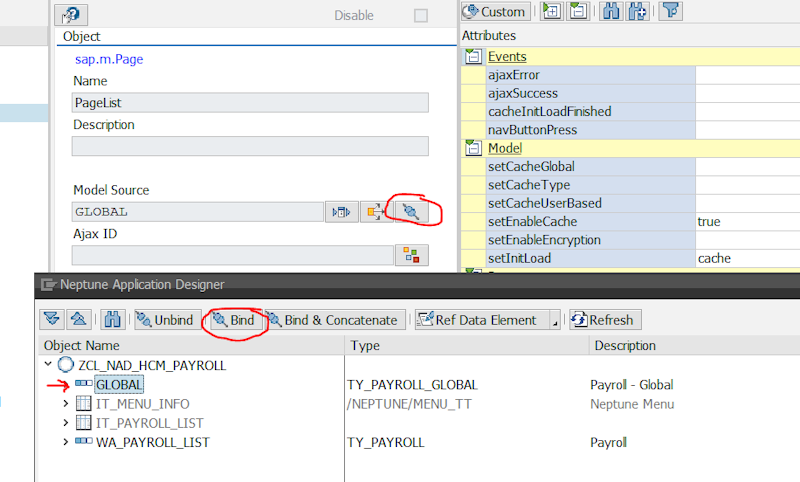The width and height of the screenshot is (800, 482).
Task: Click the second Model Source navigation icon
Action: click(x=375, y=211)
